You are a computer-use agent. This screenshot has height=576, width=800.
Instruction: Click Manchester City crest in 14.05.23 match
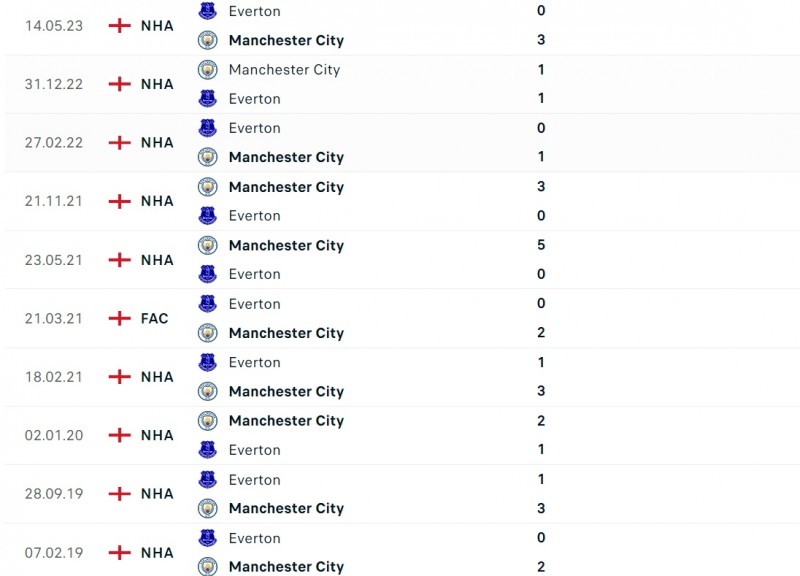(207, 40)
